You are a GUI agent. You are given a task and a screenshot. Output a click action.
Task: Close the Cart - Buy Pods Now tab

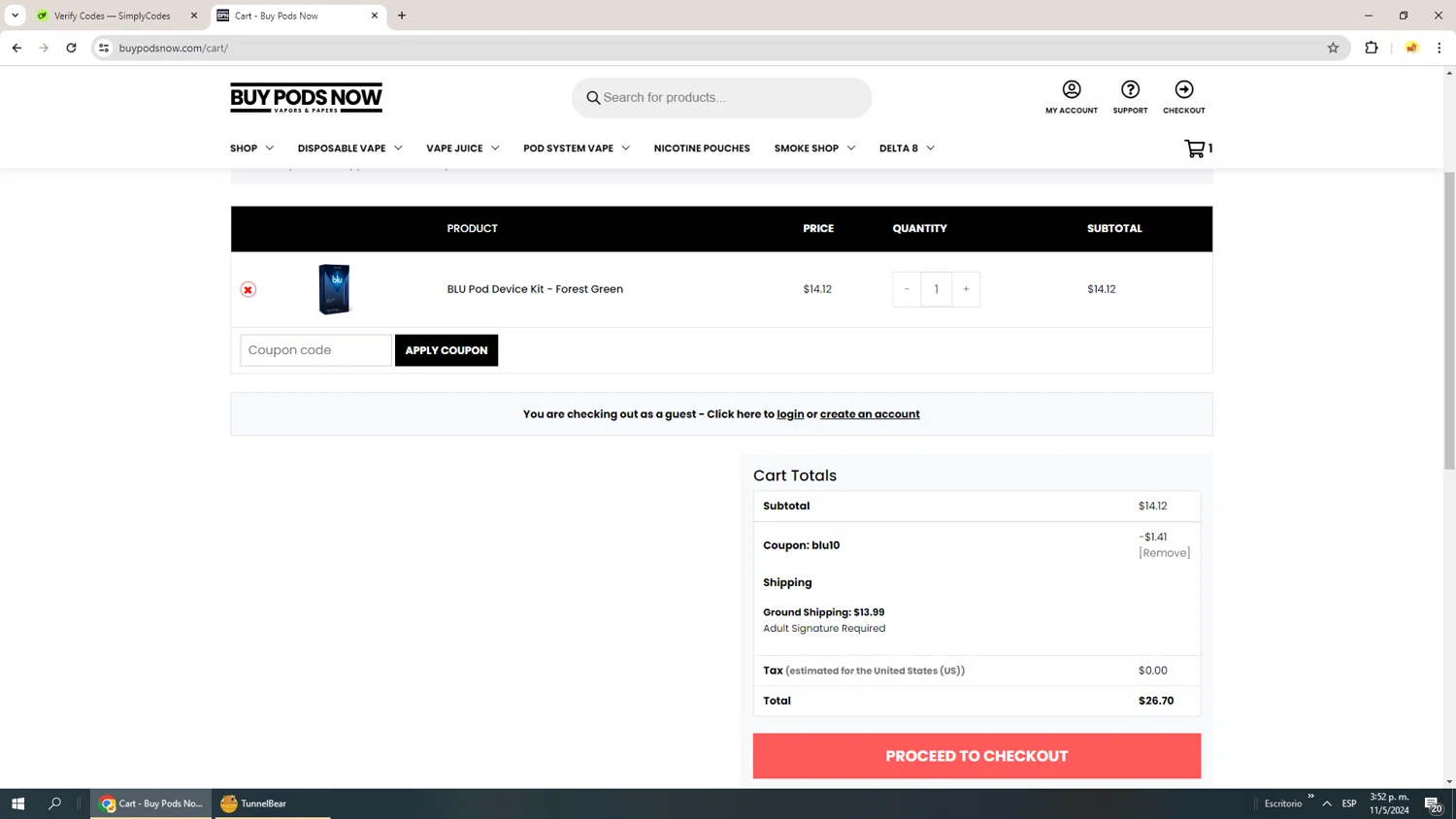(375, 16)
